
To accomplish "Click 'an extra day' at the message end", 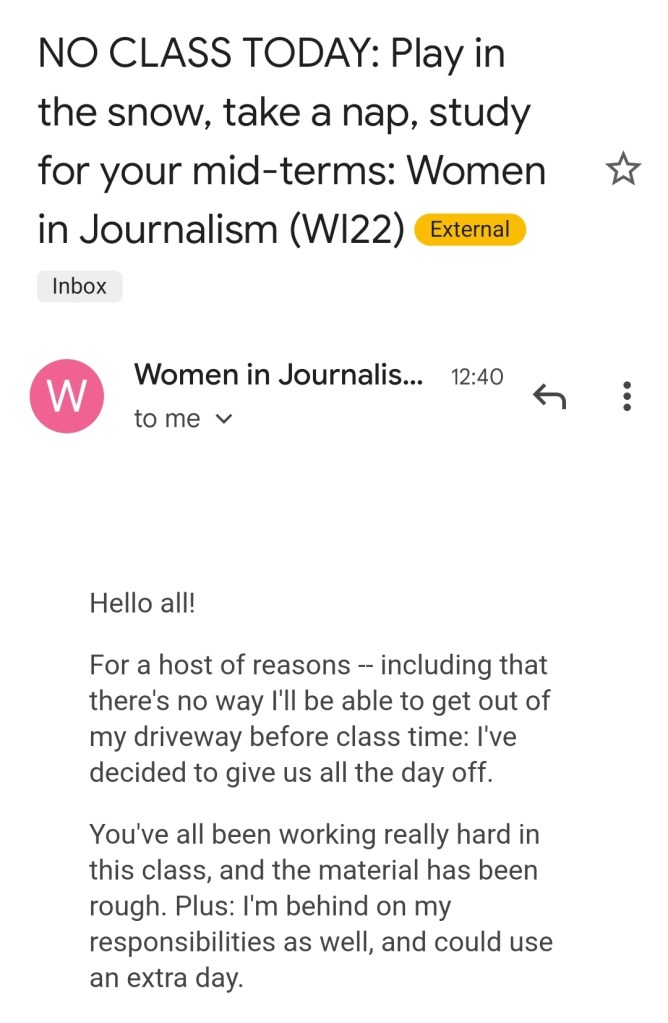I will (x=166, y=978).
